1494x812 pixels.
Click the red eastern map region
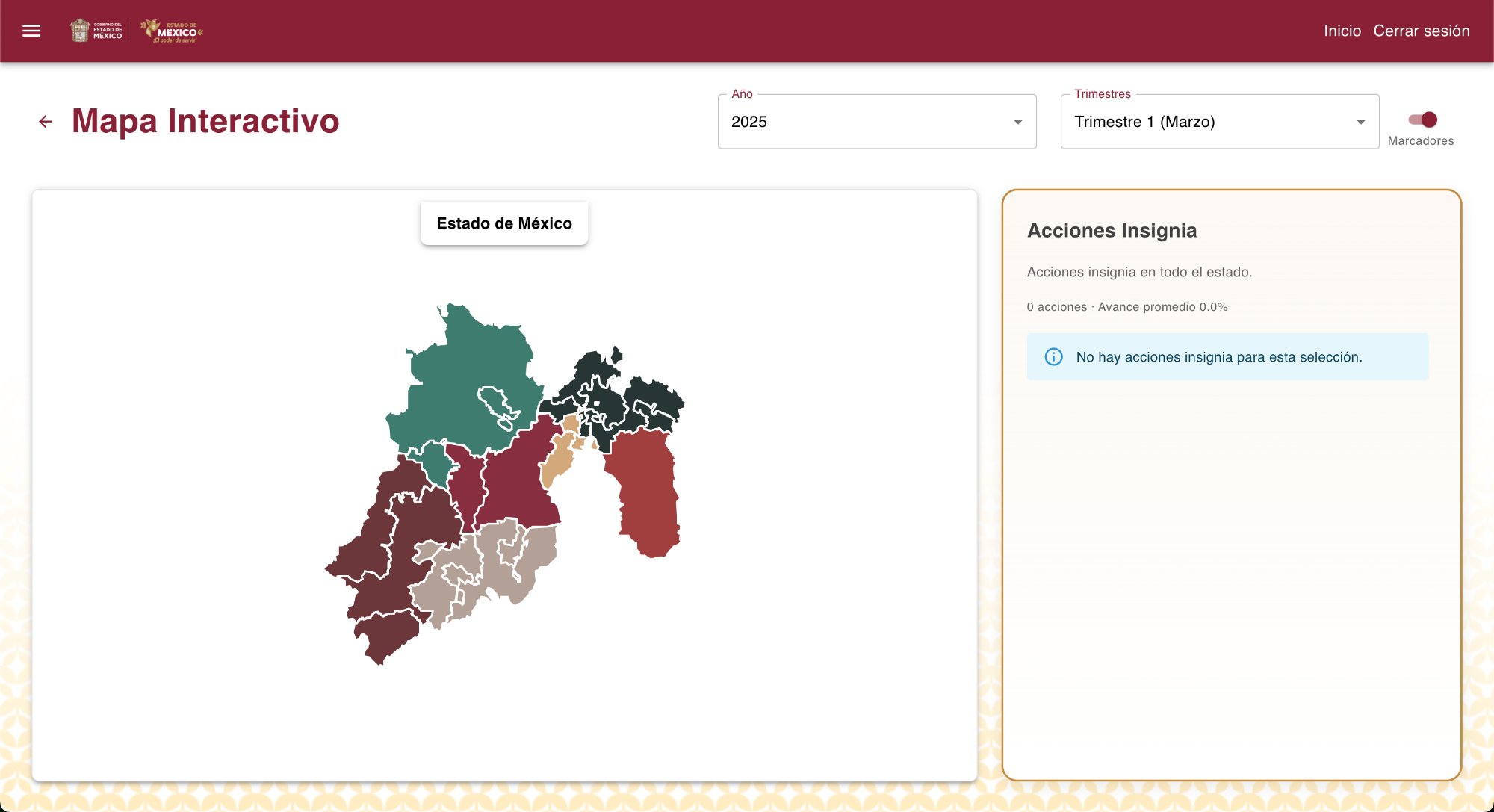pos(646,493)
